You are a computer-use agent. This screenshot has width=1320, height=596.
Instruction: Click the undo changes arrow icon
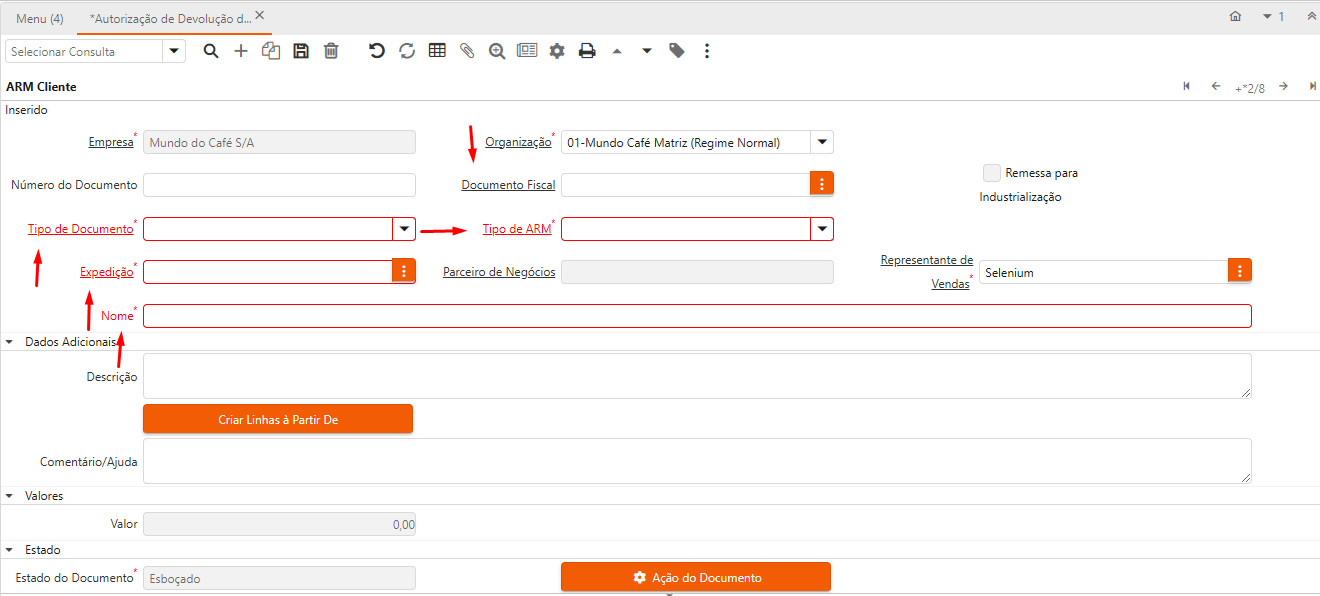pos(377,51)
